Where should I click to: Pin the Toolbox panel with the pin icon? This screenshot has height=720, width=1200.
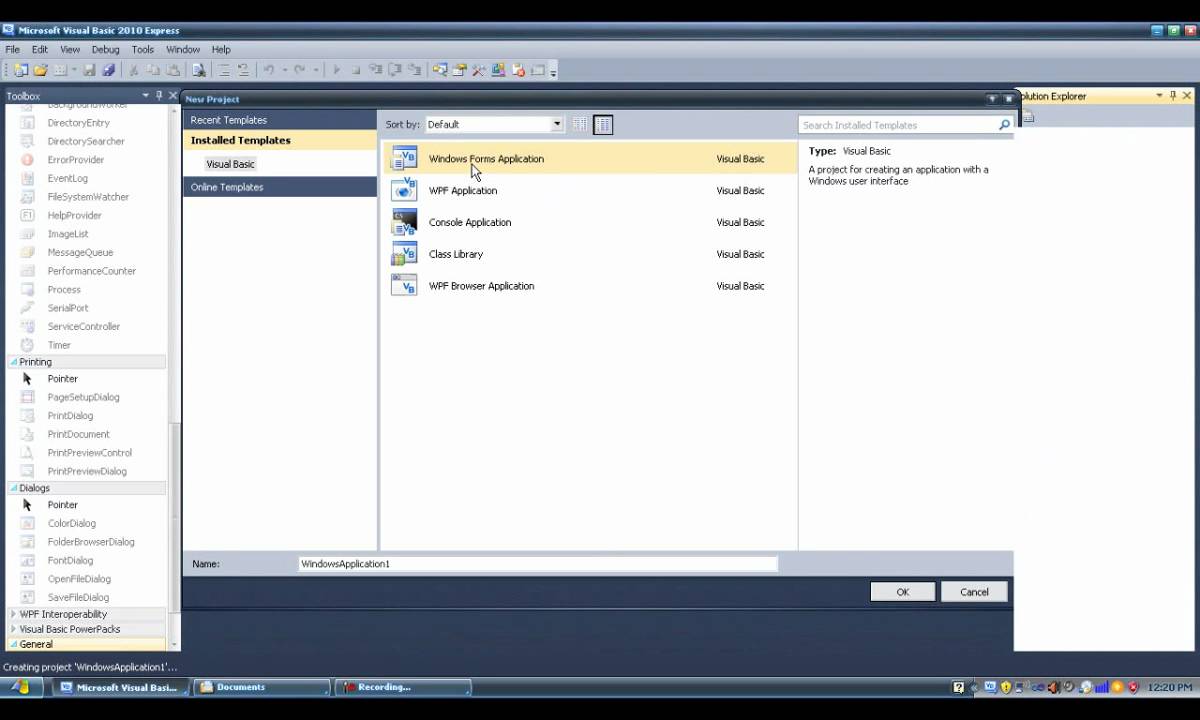pos(158,95)
